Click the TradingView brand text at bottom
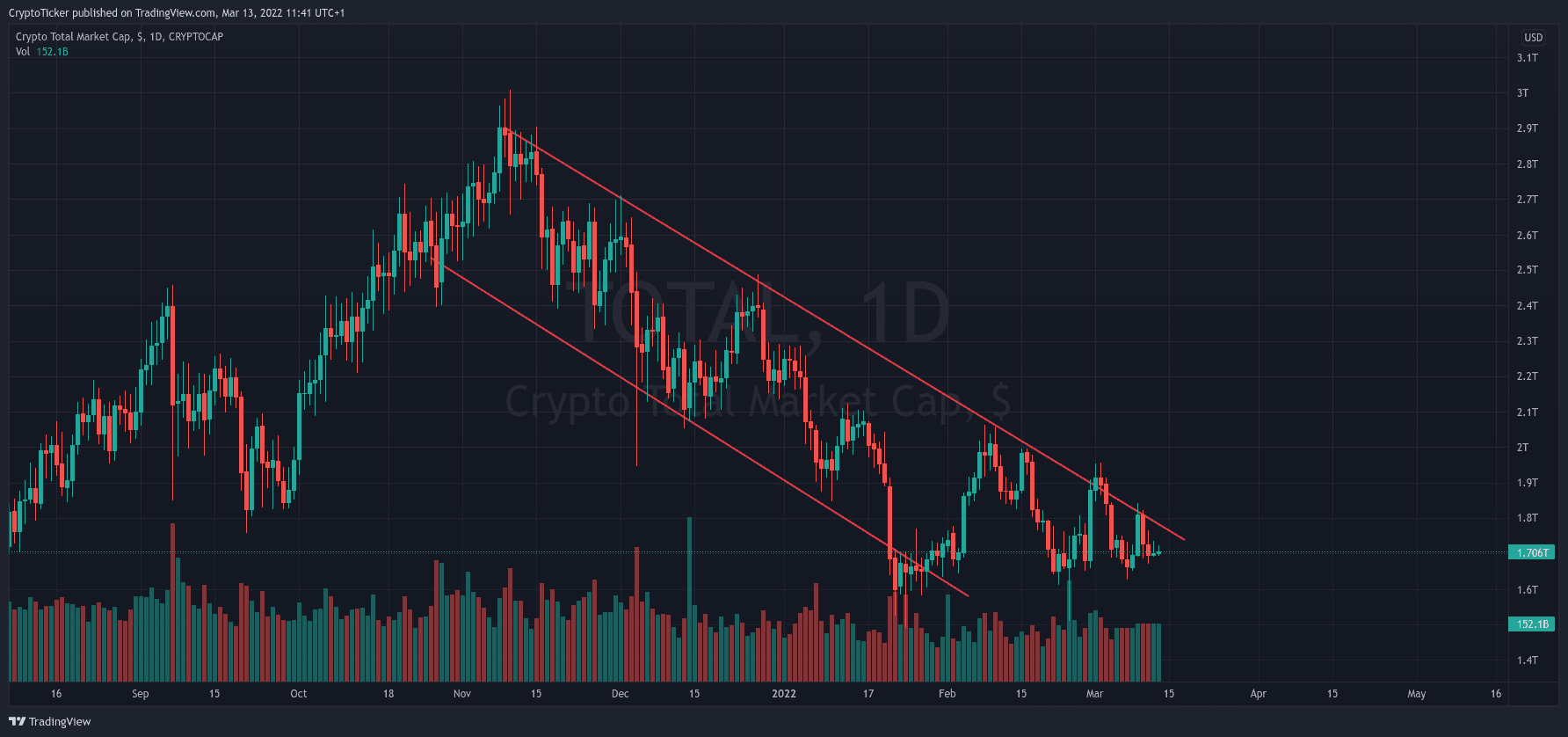Image resolution: width=1568 pixels, height=737 pixels. pyautogui.click(x=60, y=722)
